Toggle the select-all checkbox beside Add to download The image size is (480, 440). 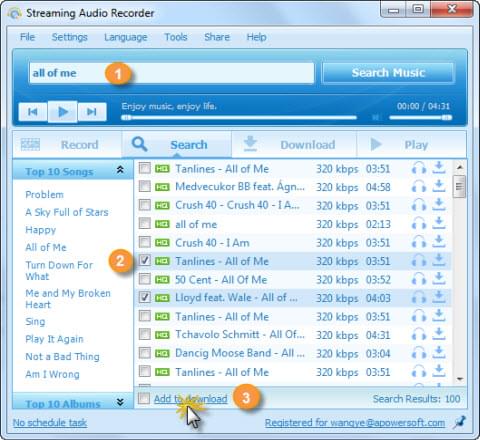pos(144,398)
